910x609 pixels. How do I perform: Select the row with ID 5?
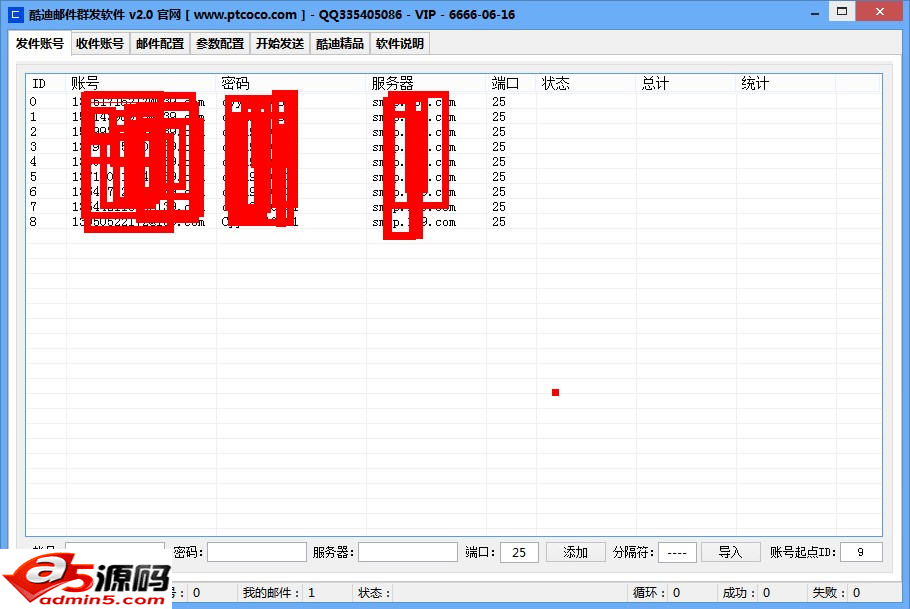454,177
